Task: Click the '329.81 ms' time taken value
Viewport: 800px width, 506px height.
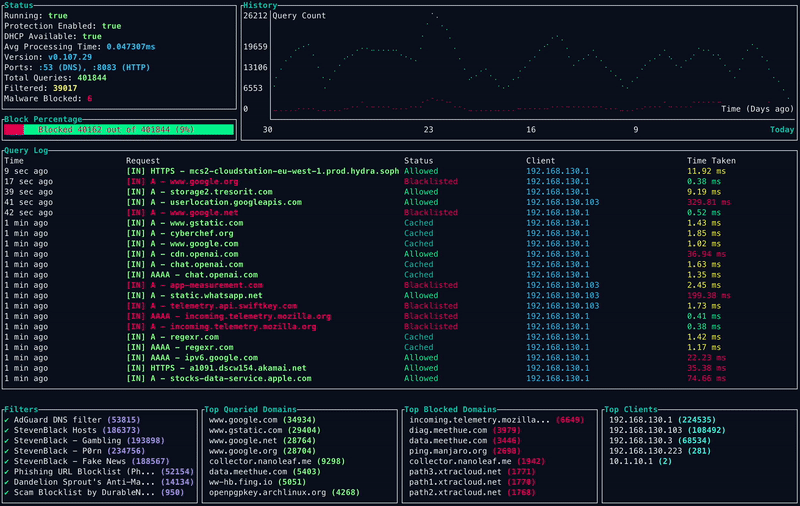Action: point(709,203)
